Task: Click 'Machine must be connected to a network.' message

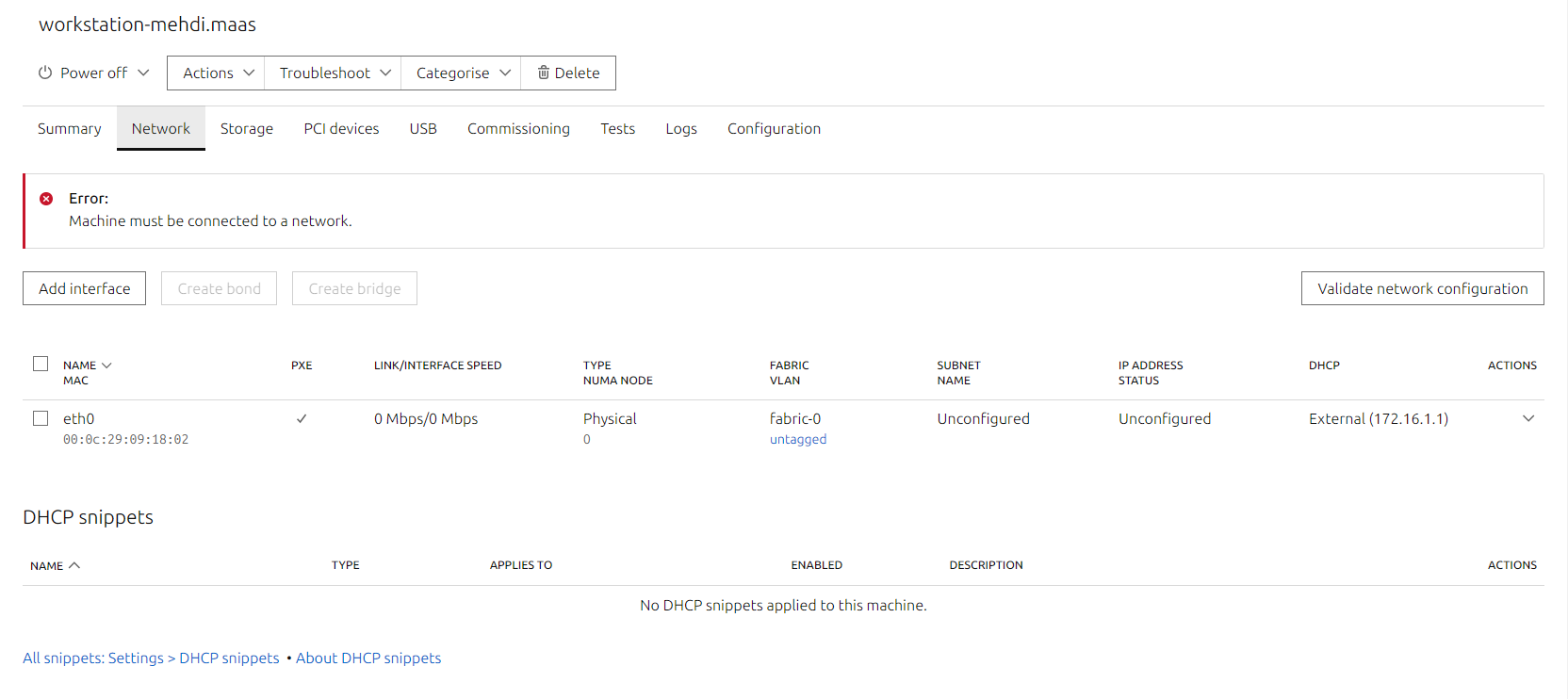Action: pos(210,220)
